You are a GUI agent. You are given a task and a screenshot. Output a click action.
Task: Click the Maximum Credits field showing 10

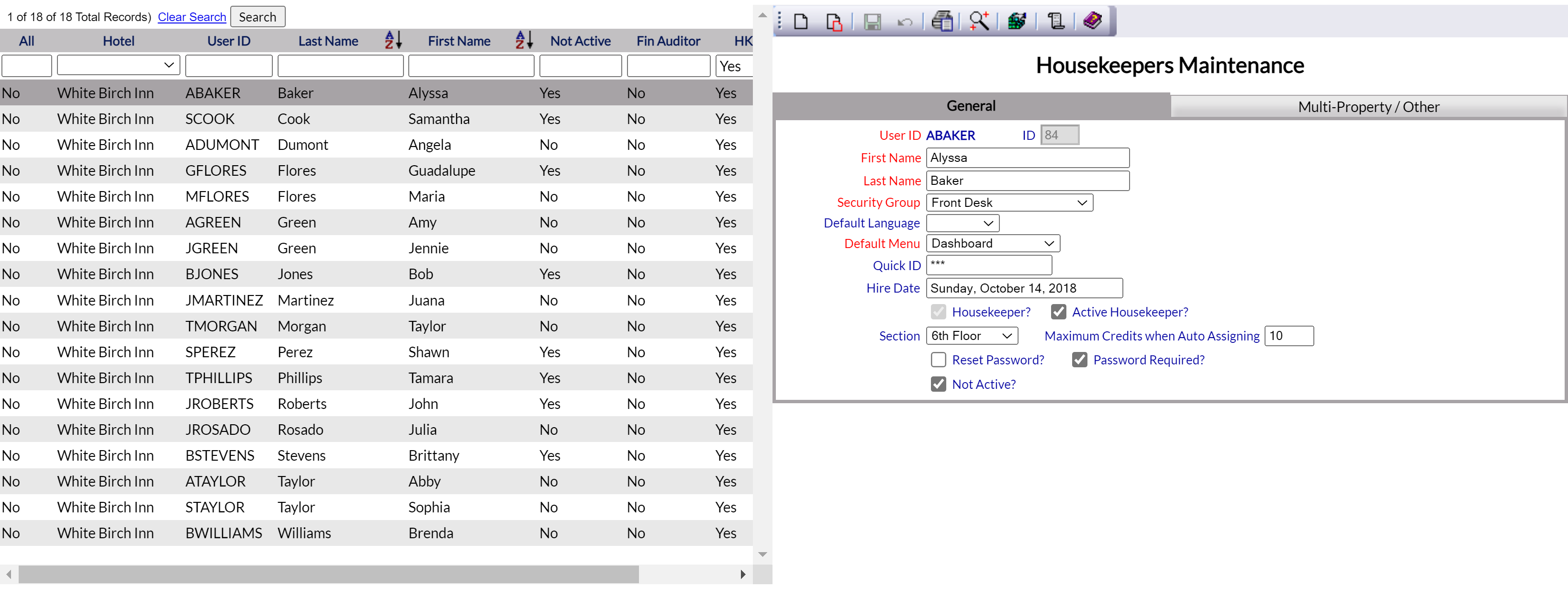click(x=1289, y=336)
